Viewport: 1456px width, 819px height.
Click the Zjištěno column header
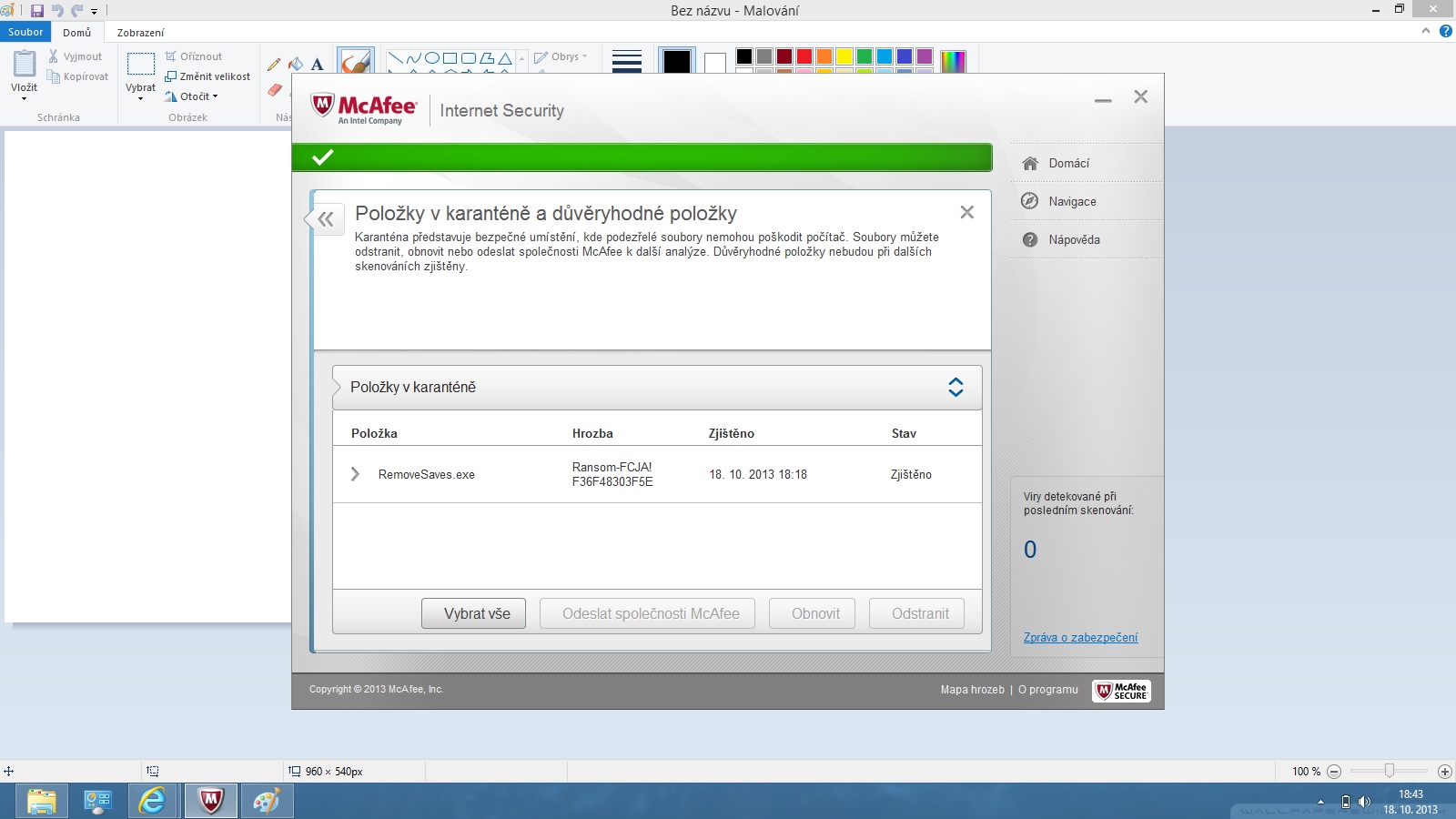click(x=732, y=433)
